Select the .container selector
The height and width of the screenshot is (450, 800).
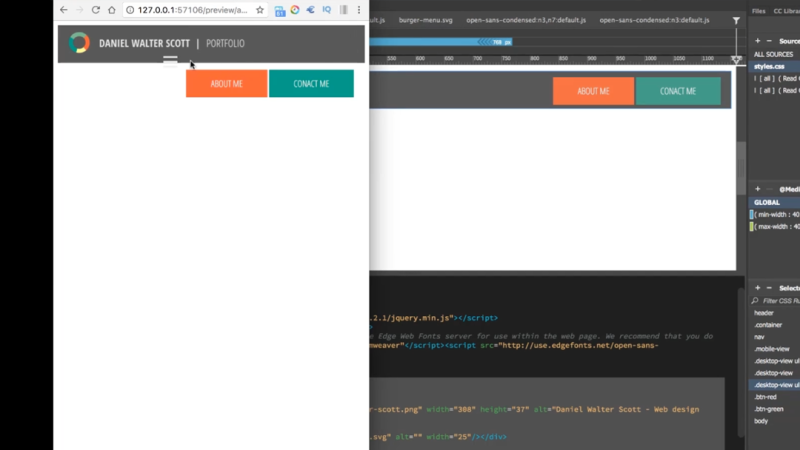point(768,325)
